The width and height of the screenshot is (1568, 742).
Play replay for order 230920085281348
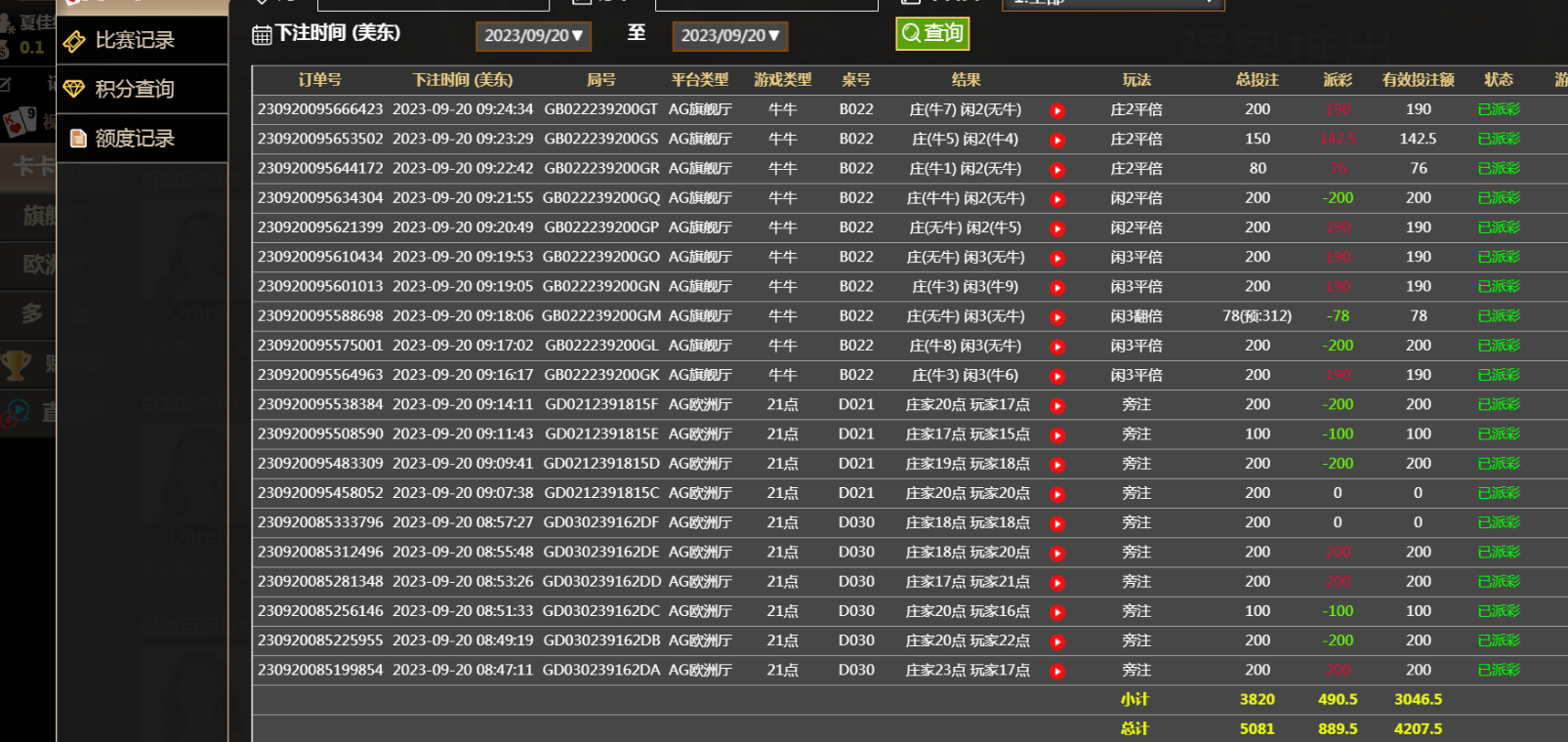tap(1057, 583)
